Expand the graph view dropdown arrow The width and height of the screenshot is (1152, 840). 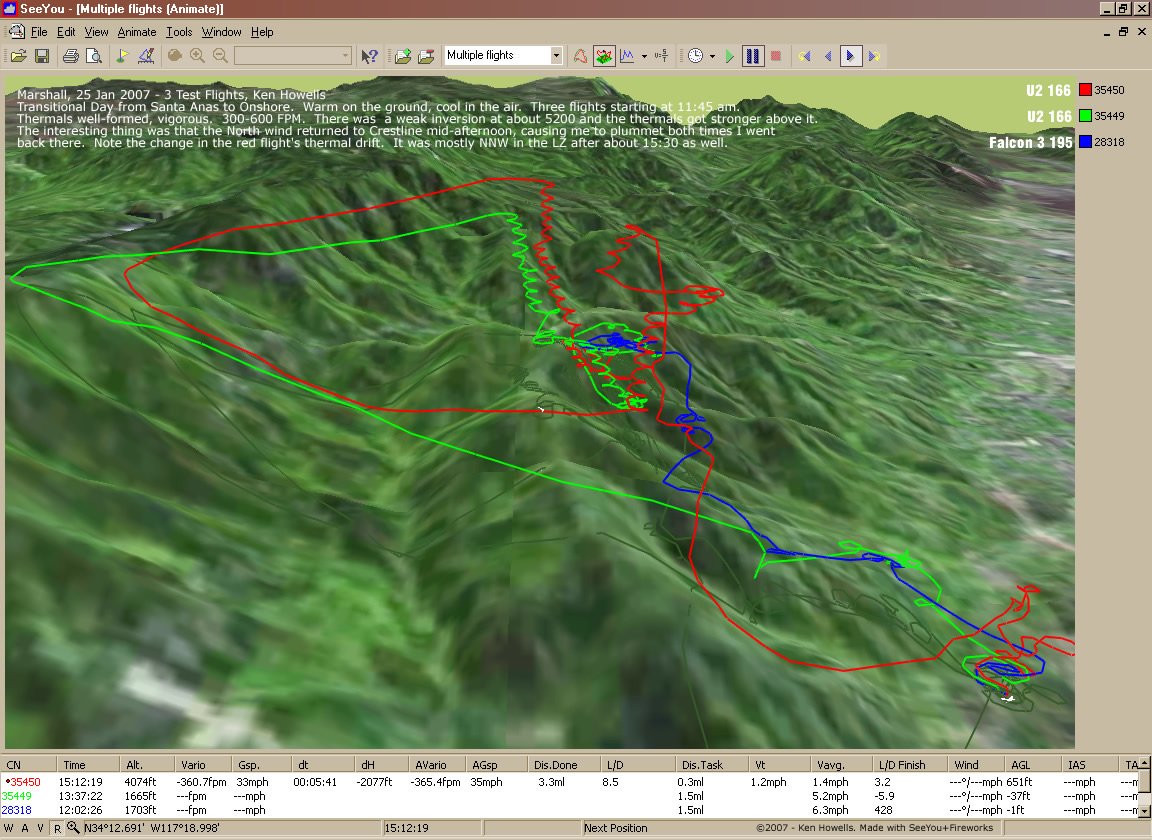(x=644, y=56)
